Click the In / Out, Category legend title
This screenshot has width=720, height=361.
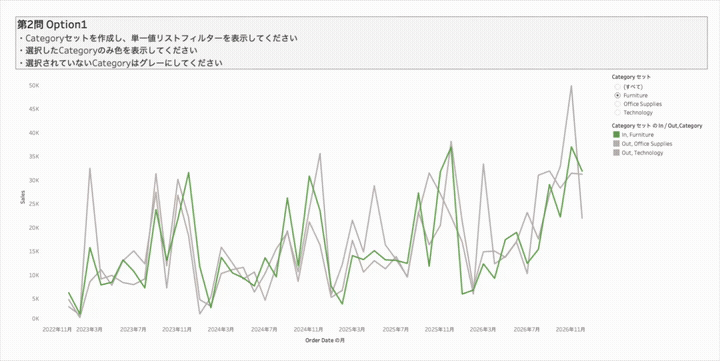point(657,126)
